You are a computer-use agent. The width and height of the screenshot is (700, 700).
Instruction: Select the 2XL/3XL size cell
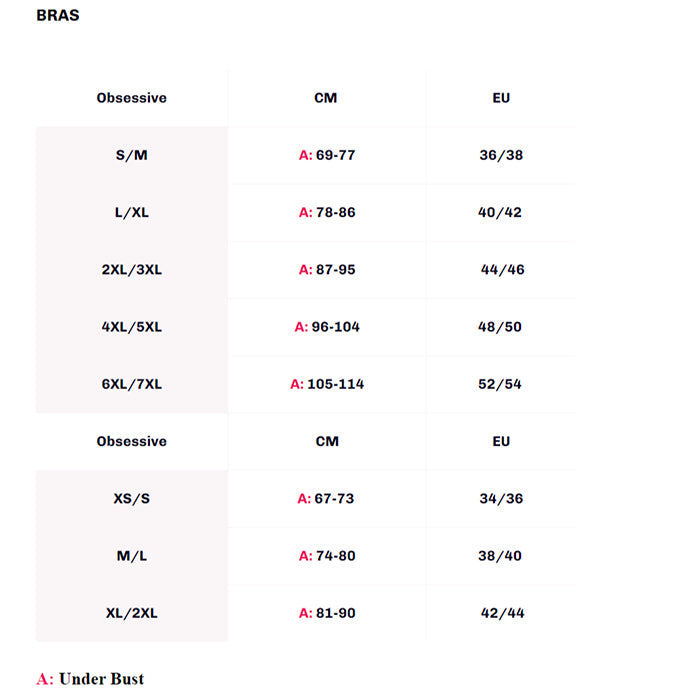(x=131, y=269)
